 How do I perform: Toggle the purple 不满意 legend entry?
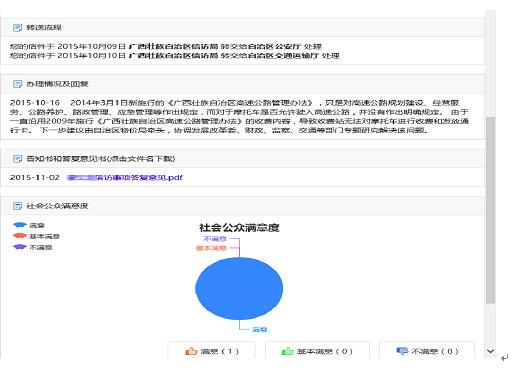point(32,247)
